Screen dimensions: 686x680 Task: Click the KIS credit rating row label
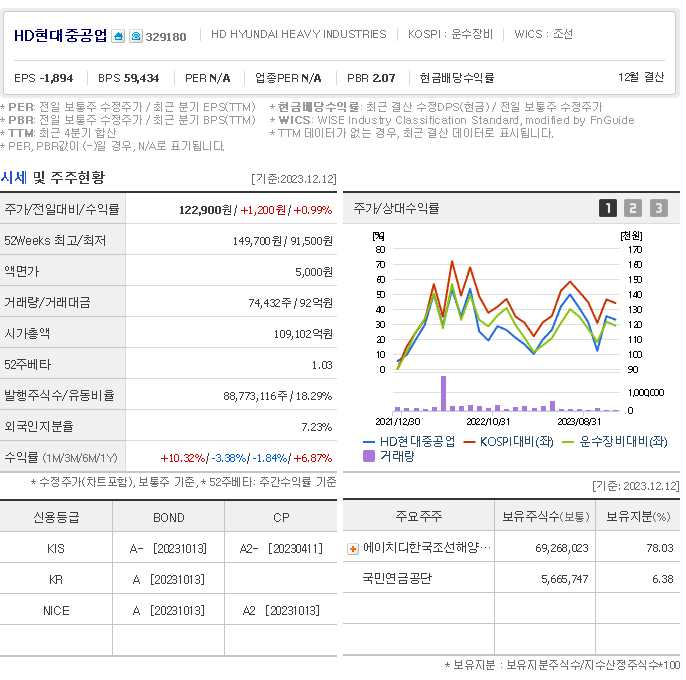(56, 549)
